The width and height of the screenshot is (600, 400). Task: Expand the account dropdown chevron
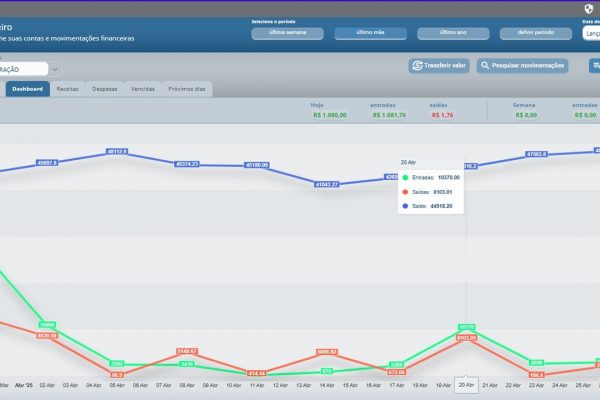click(x=55, y=69)
